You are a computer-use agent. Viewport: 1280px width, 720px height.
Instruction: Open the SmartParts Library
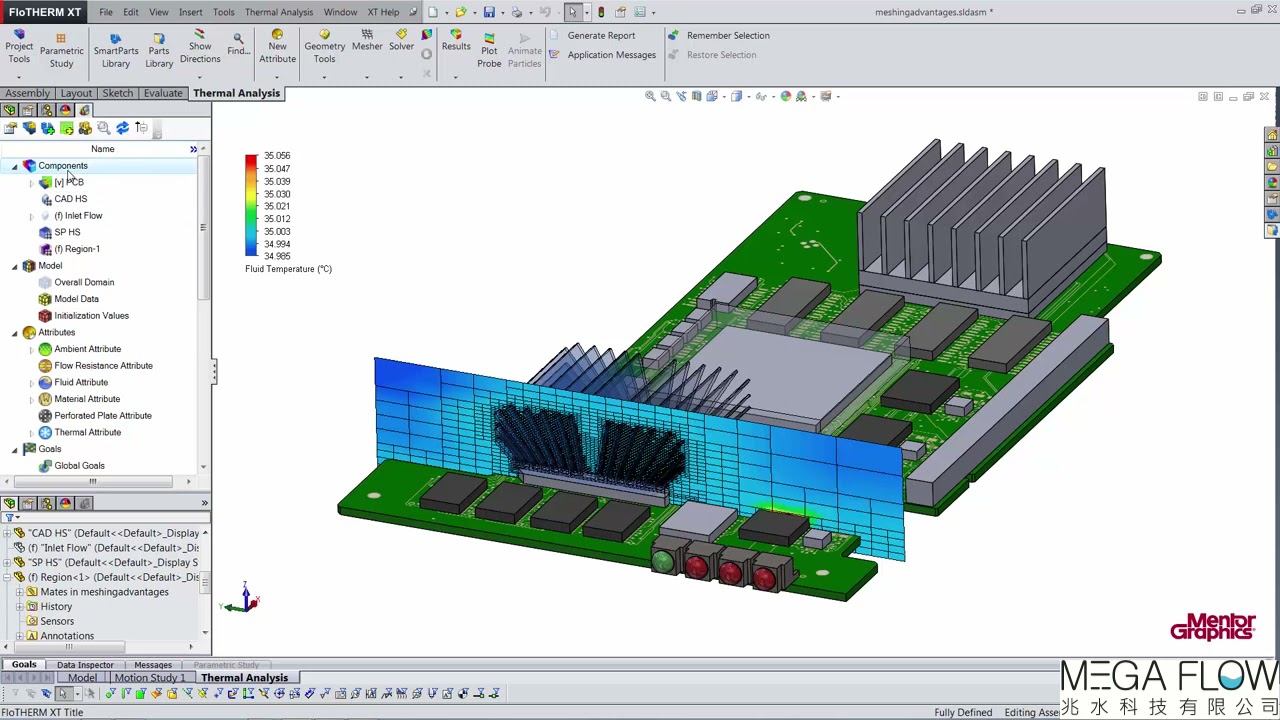pos(116,50)
